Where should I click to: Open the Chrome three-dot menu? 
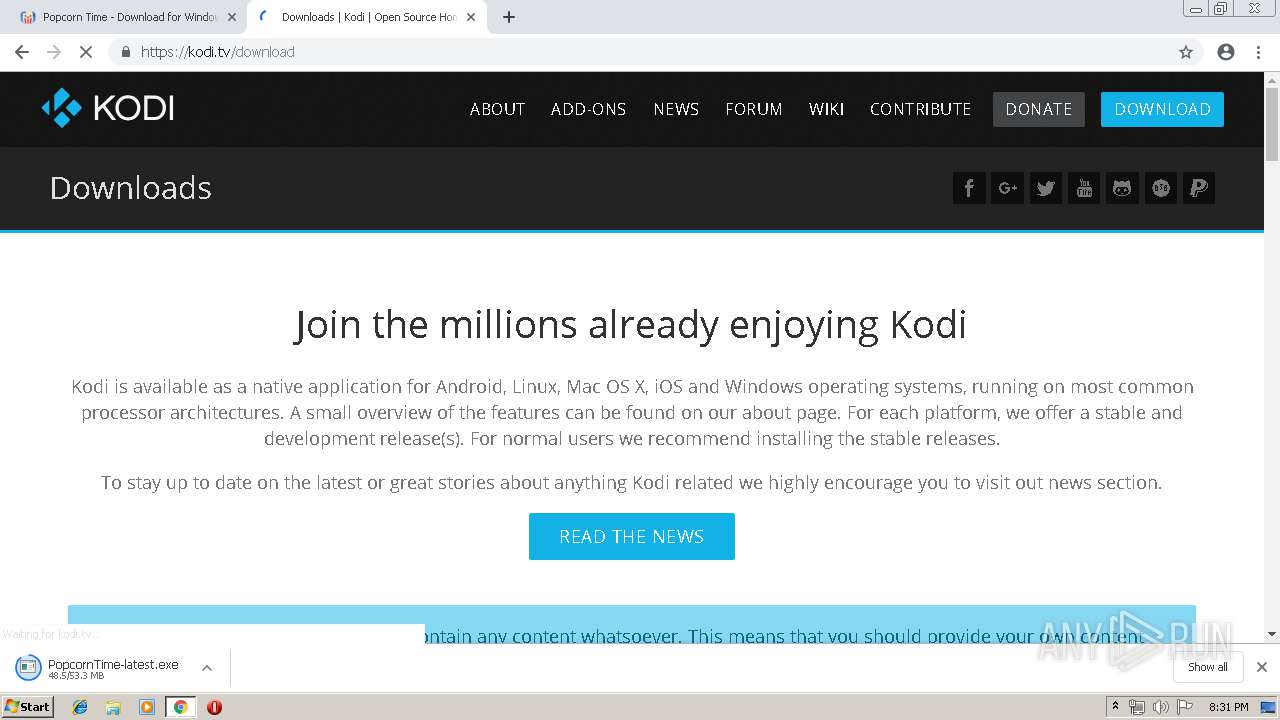tap(1258, 52)
